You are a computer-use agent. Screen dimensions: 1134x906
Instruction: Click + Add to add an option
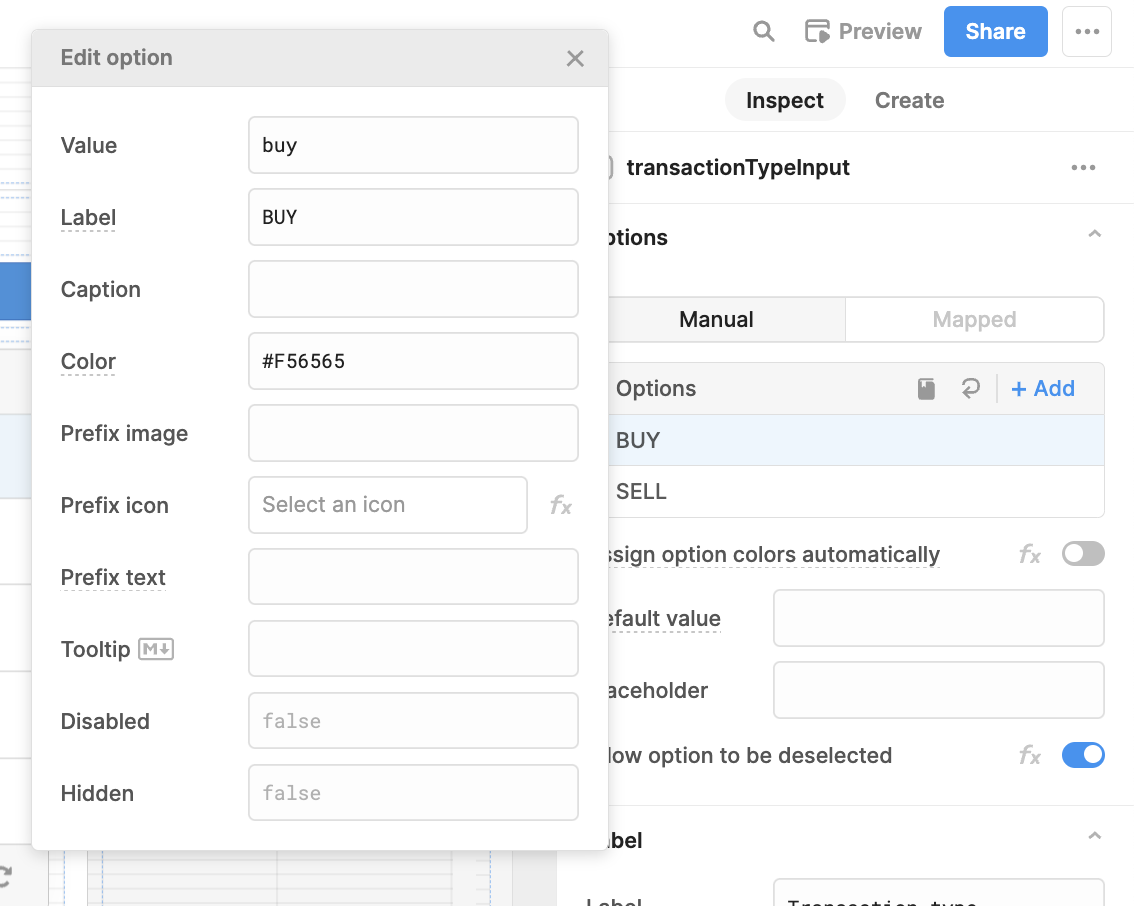tap(1043, 389)
